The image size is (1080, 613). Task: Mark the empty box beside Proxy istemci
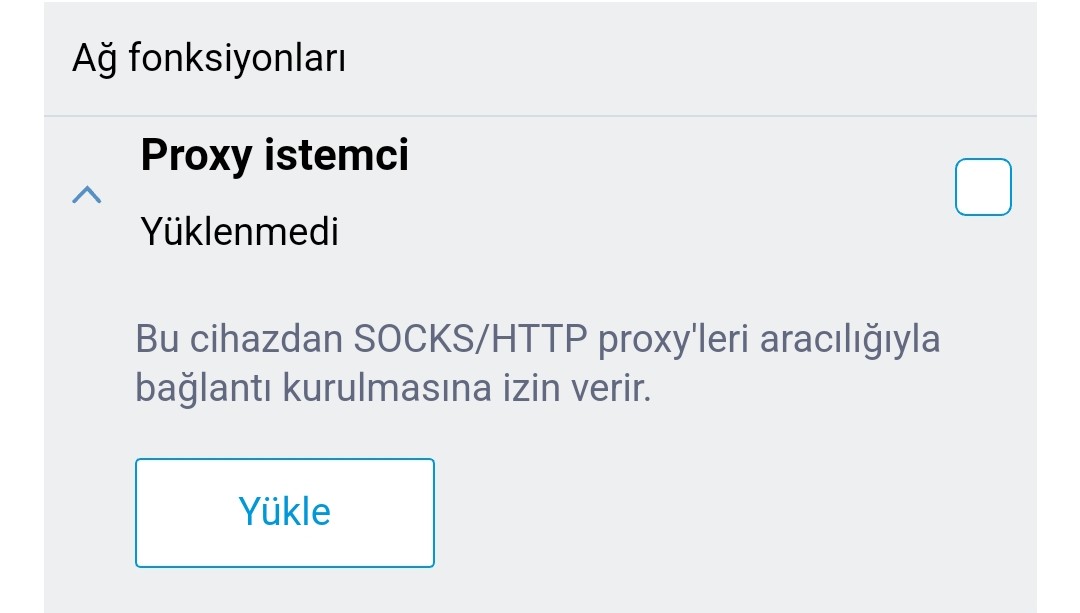point(983,187)
